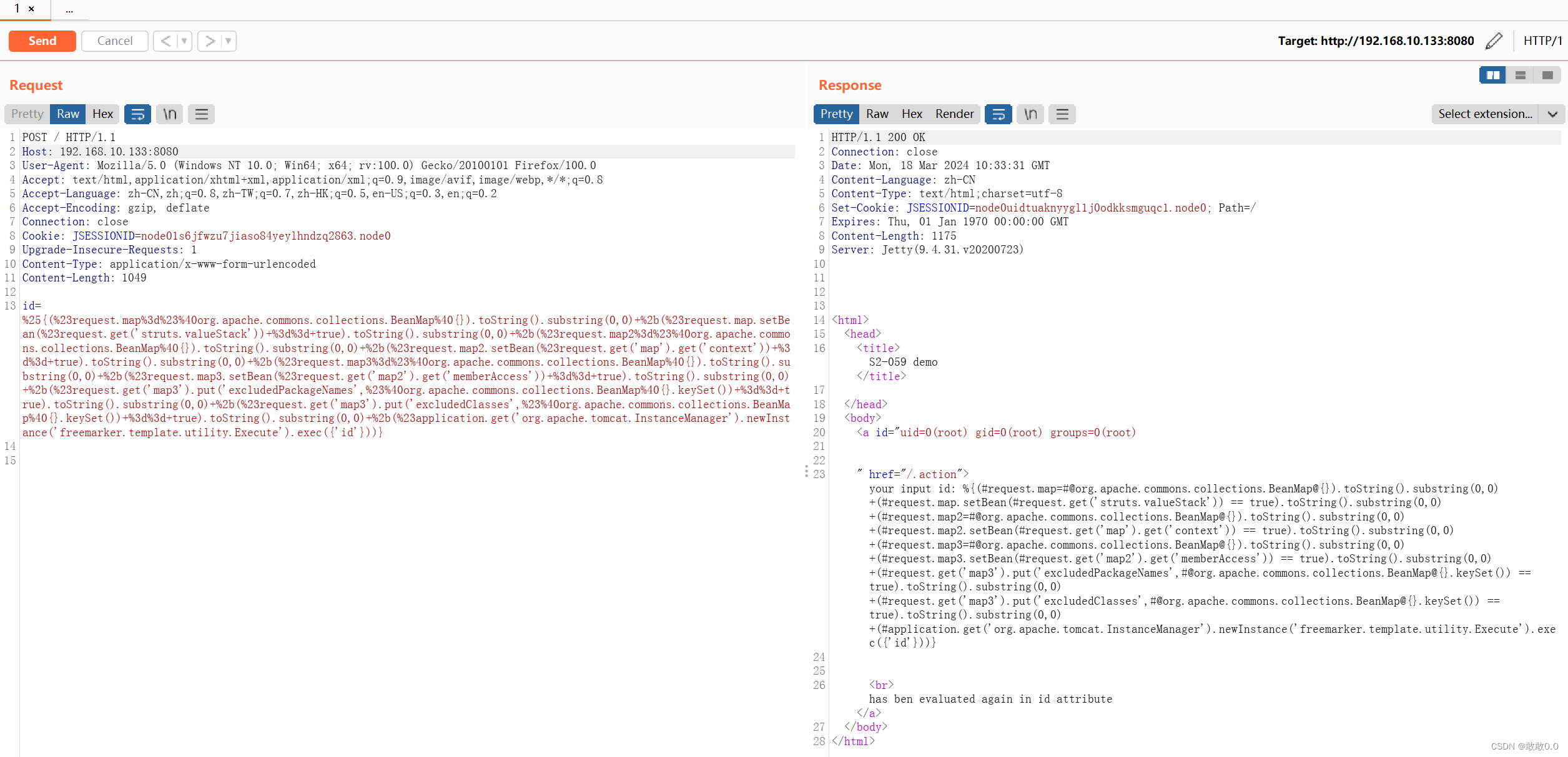1568x757 pixels.
Task: Toggle word wrap in the Request panel
Action: coord(137,114)
